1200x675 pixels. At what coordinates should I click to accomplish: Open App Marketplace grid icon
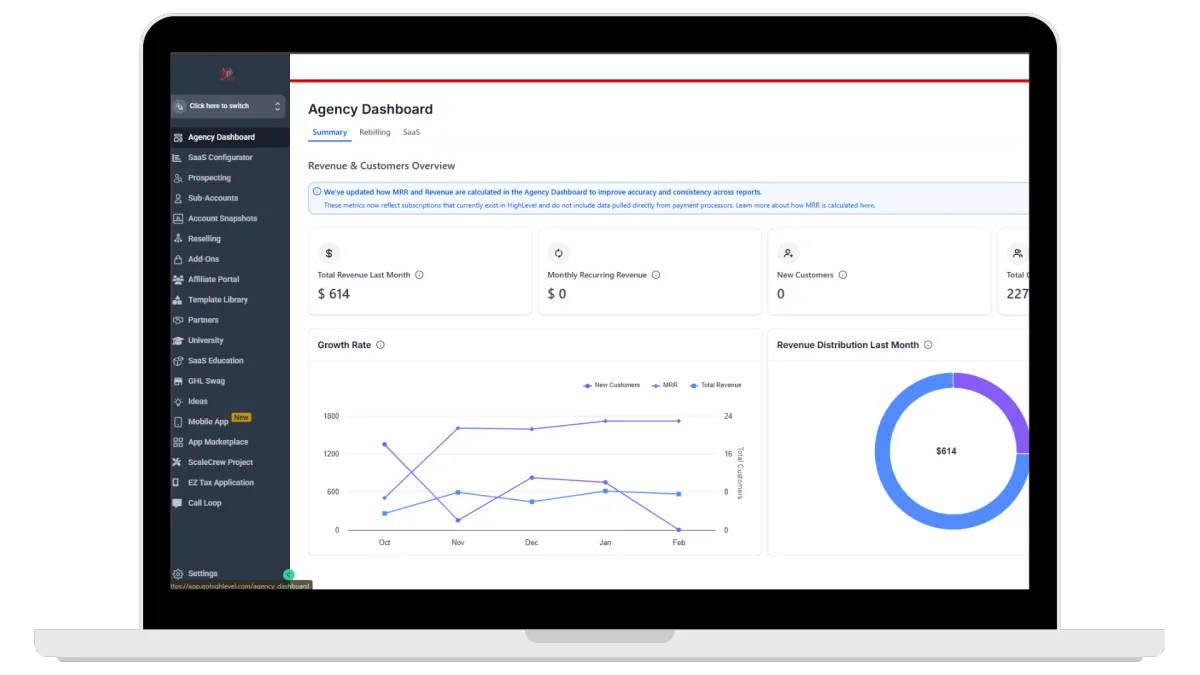(x=178, y=442)
